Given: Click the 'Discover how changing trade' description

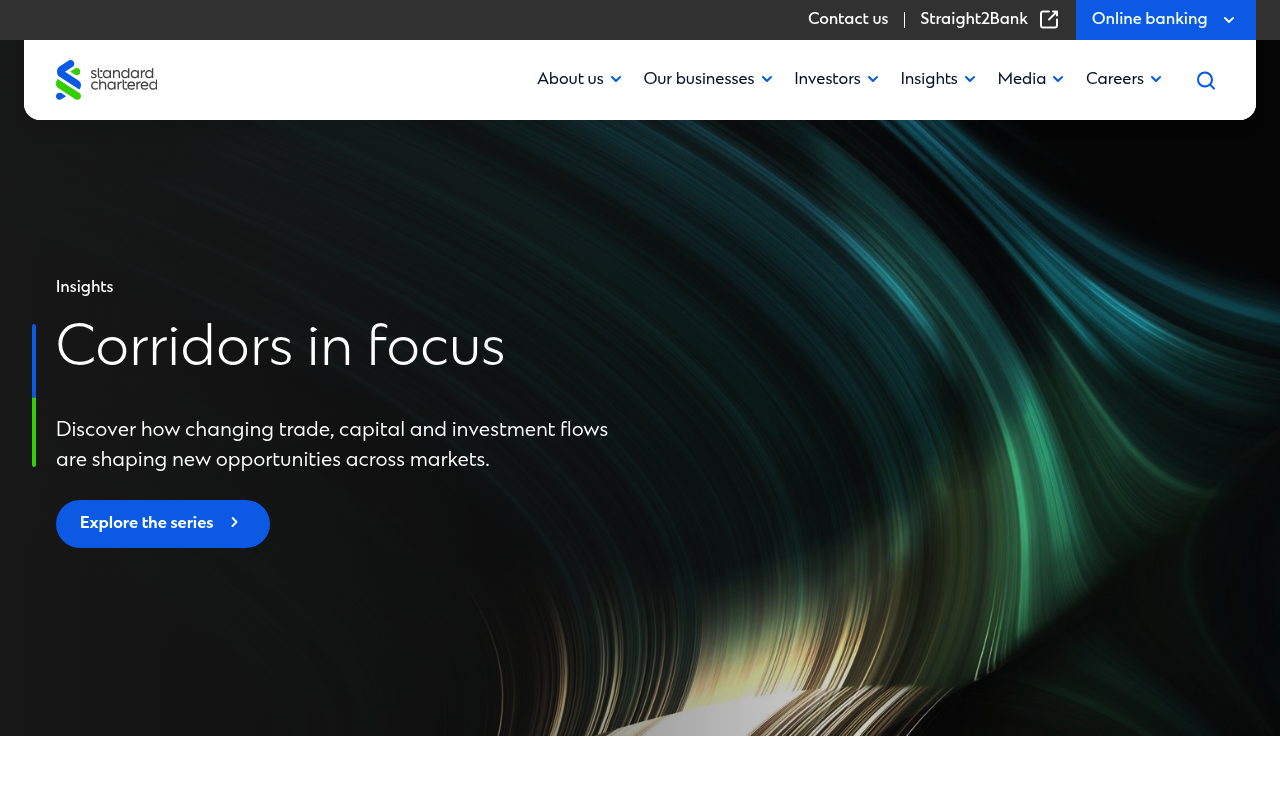Looking at the screenshot, I should click(332, 445).
